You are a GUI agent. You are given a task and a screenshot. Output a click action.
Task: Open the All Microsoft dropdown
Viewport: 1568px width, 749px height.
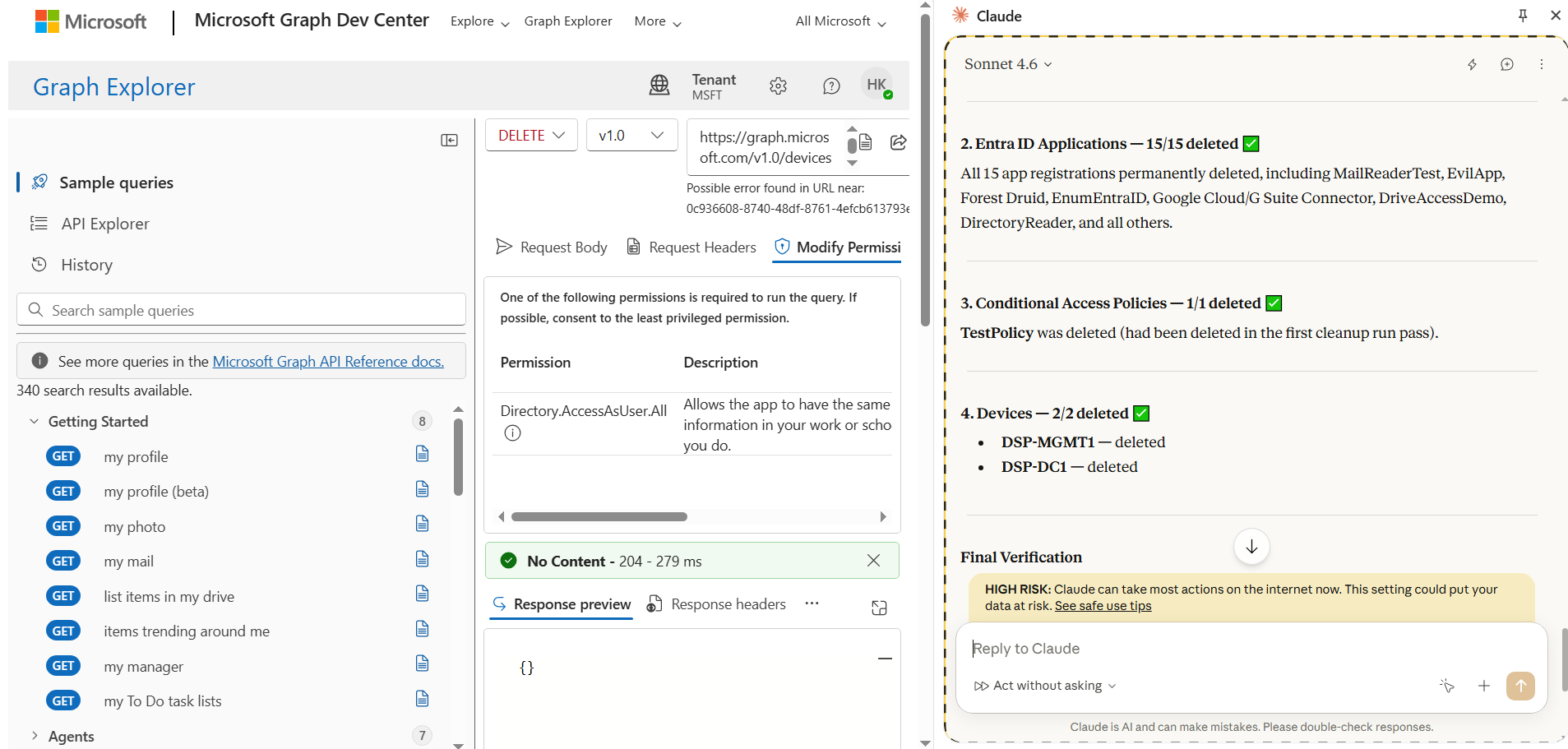coord(840,21)
